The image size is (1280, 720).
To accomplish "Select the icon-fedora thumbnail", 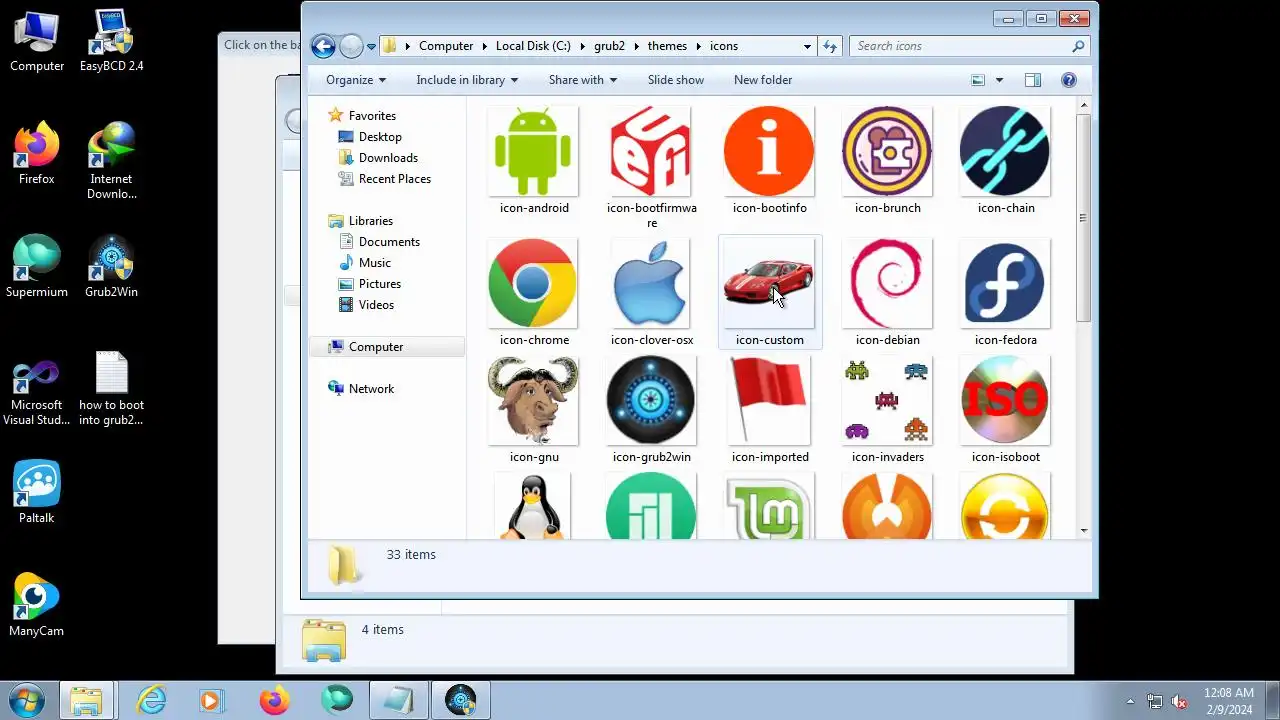I will [1005, 284].
